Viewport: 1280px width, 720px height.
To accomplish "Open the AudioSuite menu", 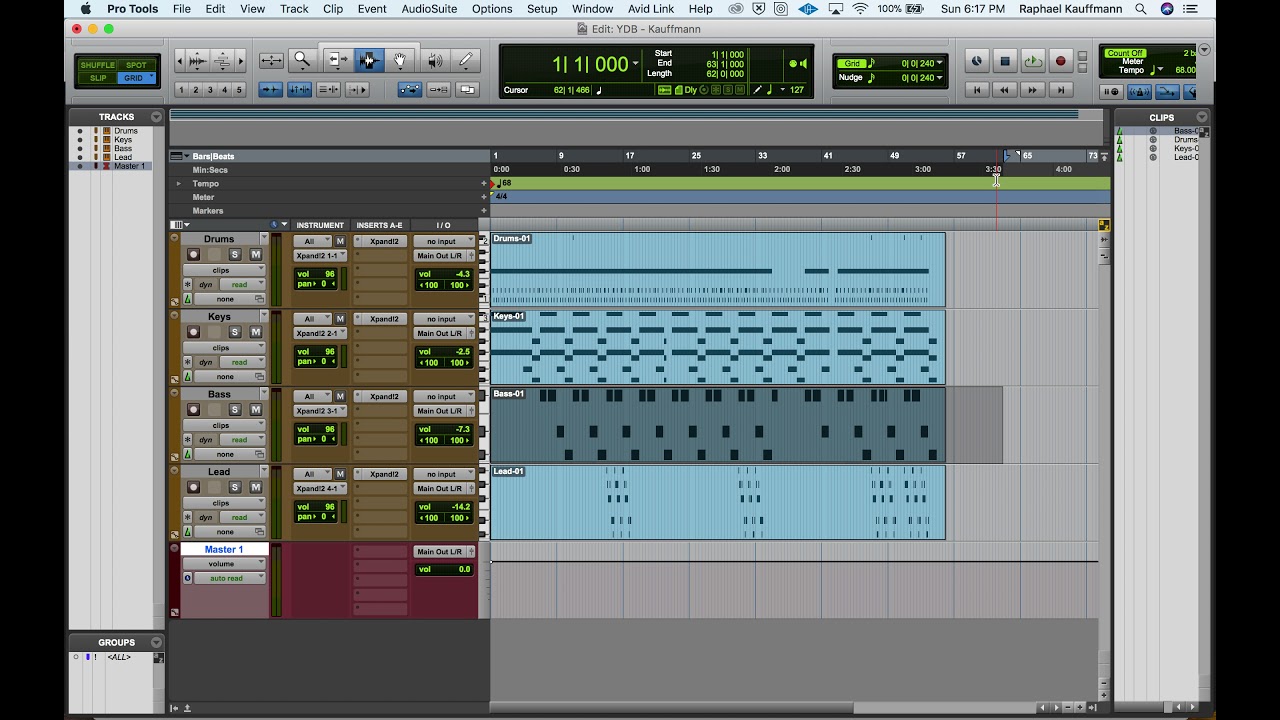I will point(429,9).
